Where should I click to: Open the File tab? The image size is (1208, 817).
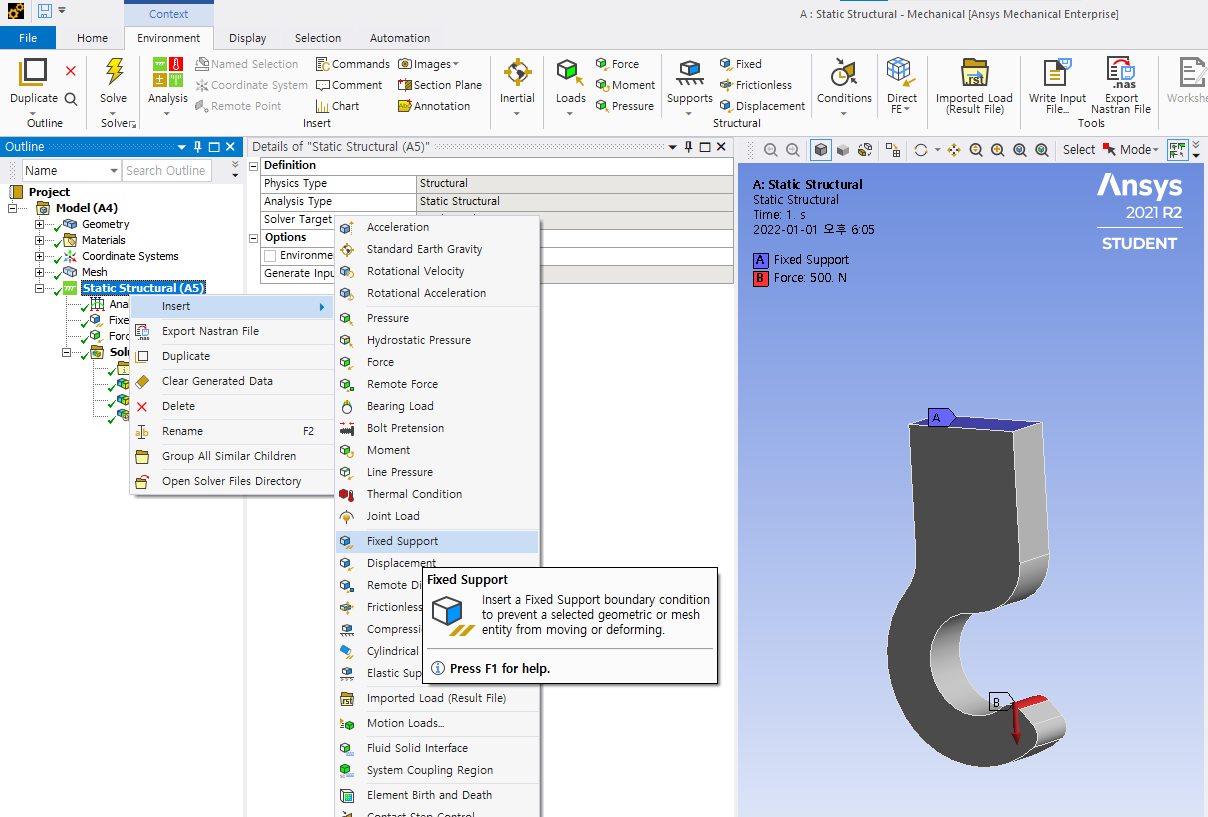coord(28,38)
